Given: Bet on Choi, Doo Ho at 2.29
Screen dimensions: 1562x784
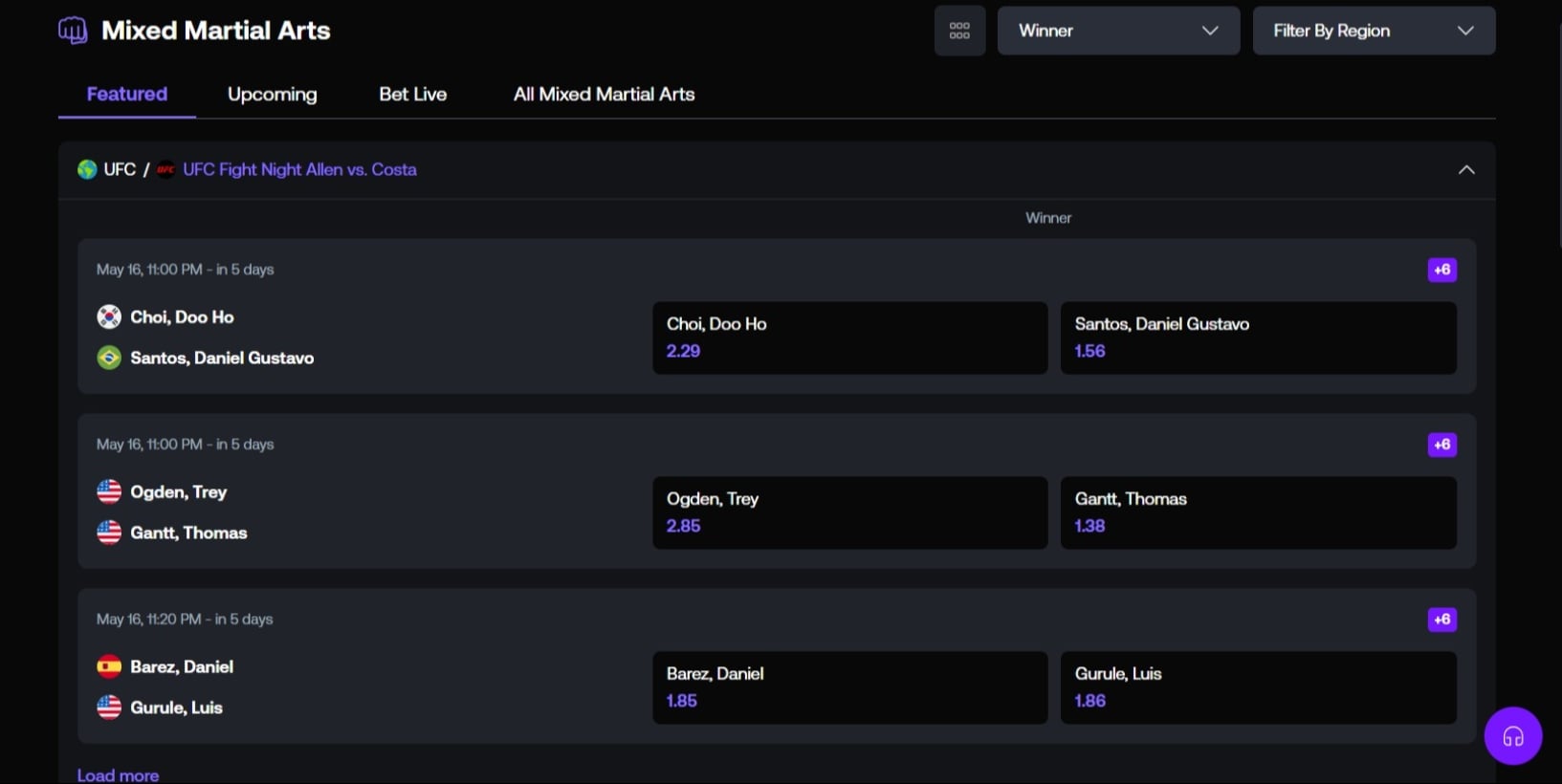Looking at the screenshot, I should 850,338.
